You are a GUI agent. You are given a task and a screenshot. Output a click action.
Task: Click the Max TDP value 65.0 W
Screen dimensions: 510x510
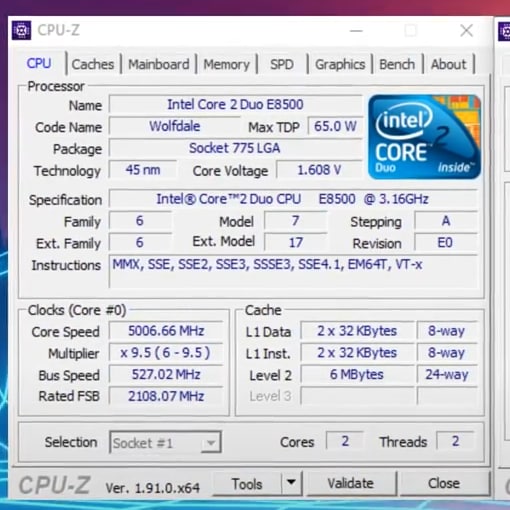click(335, 126)
